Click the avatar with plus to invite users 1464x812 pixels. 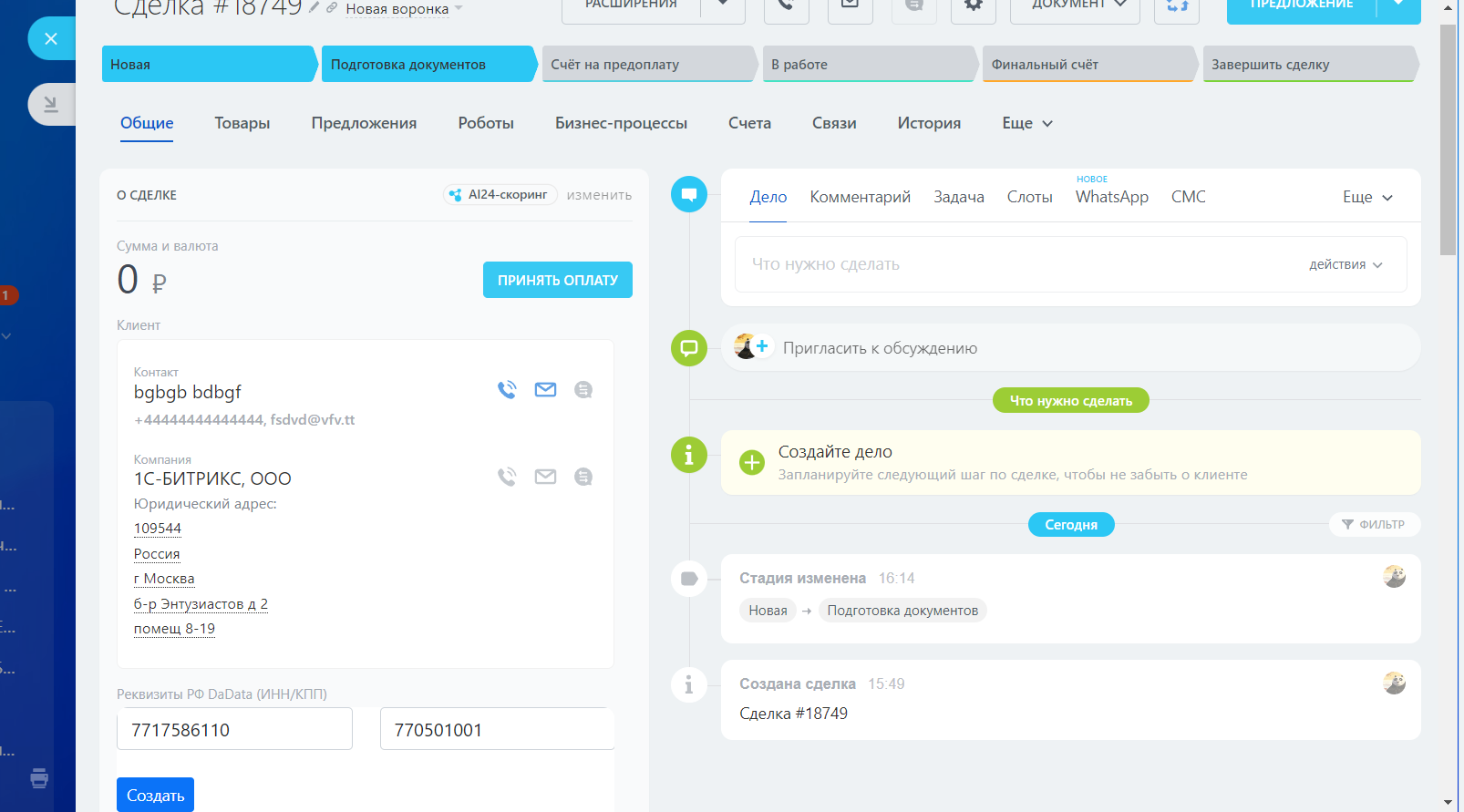pyautogui.click(x=753, y=346)
